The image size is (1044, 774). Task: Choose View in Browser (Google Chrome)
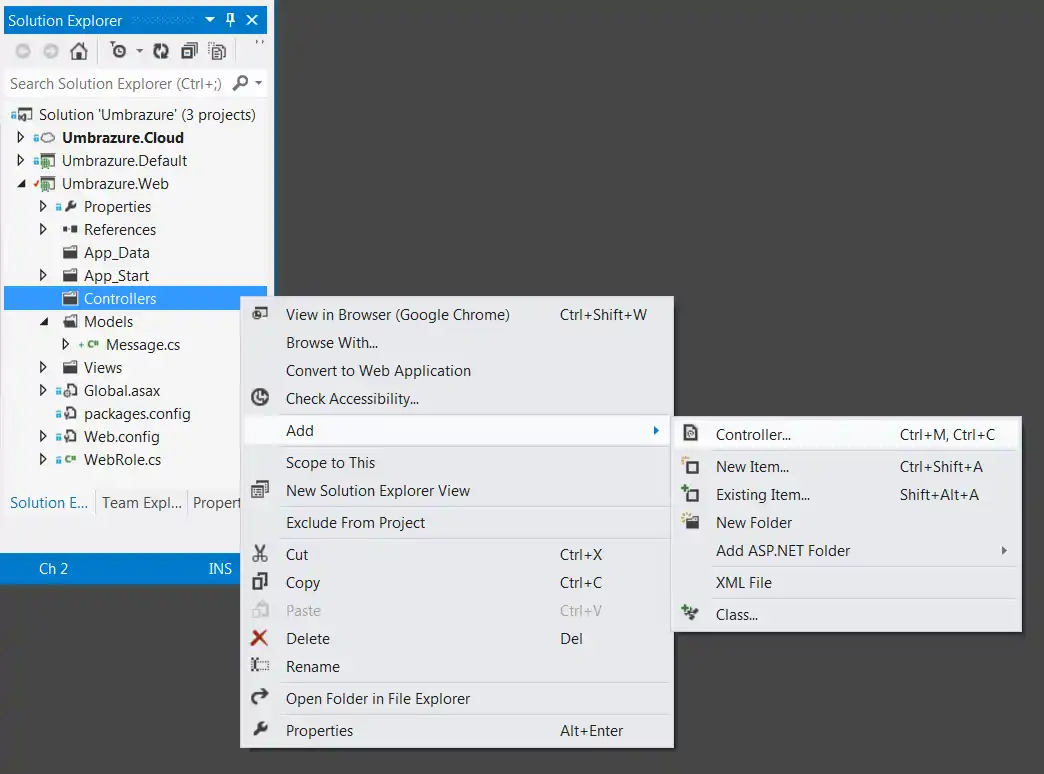coord(457,314)
